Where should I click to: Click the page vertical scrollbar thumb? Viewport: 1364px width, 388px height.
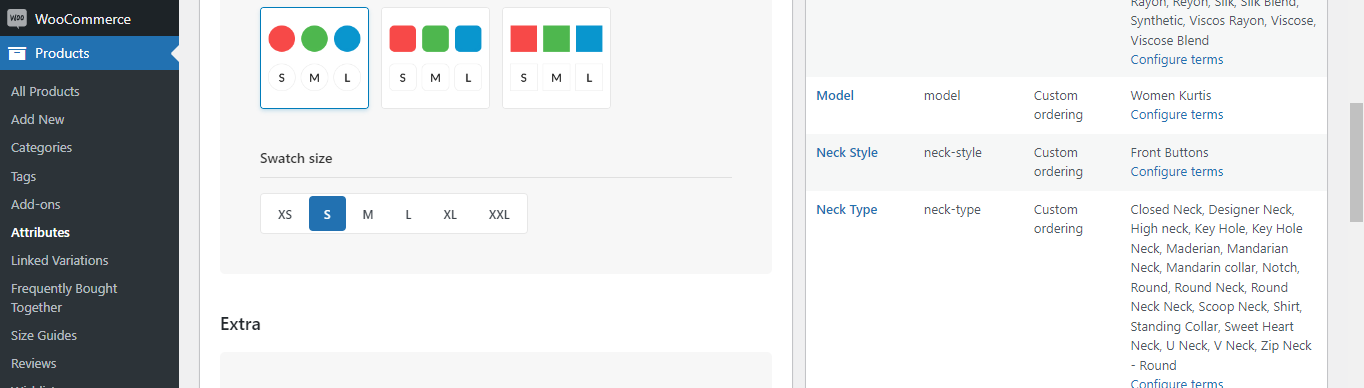point(1356,161)
